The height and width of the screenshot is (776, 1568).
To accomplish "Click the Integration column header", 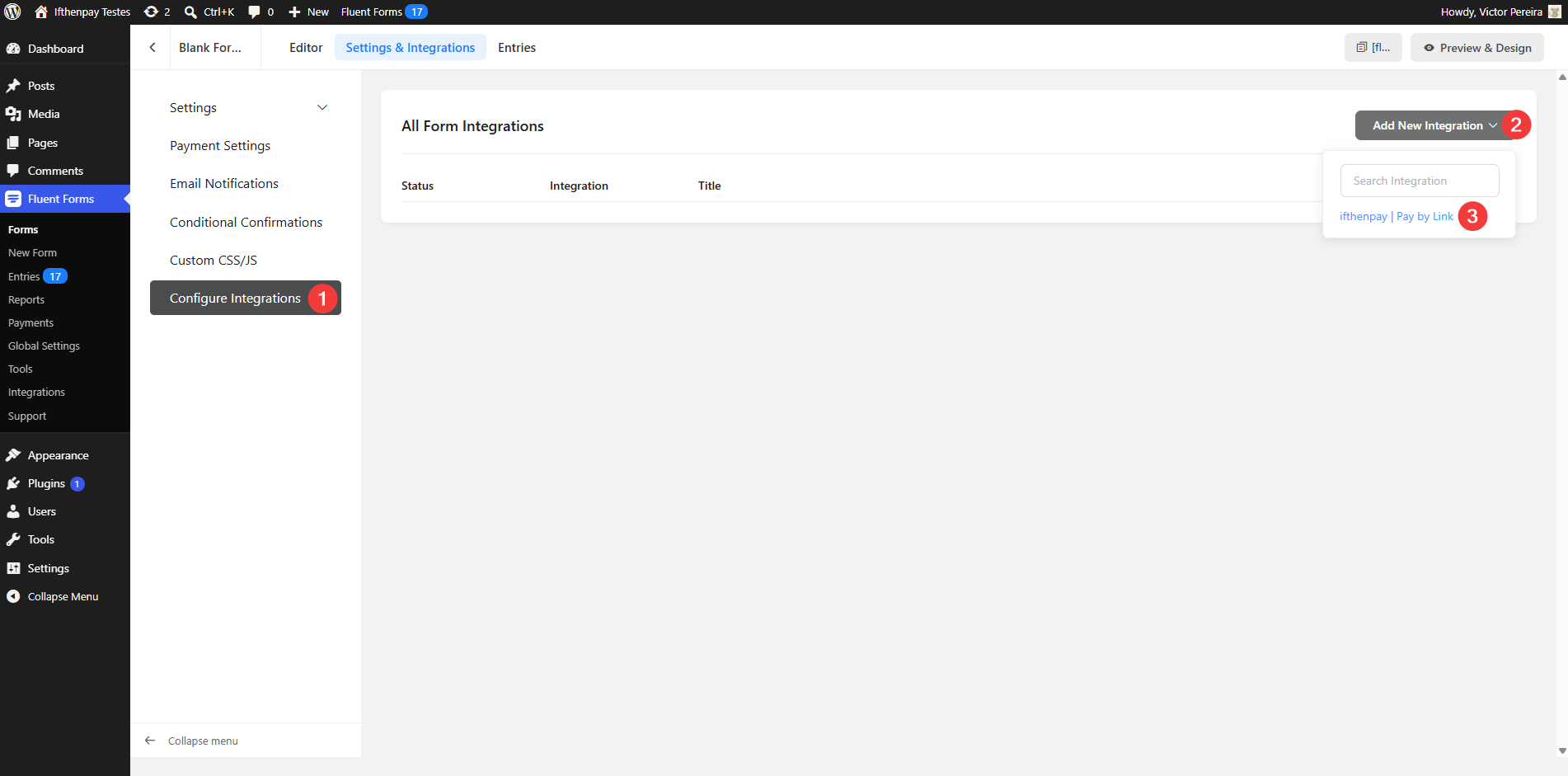I will tap(579, 186).
